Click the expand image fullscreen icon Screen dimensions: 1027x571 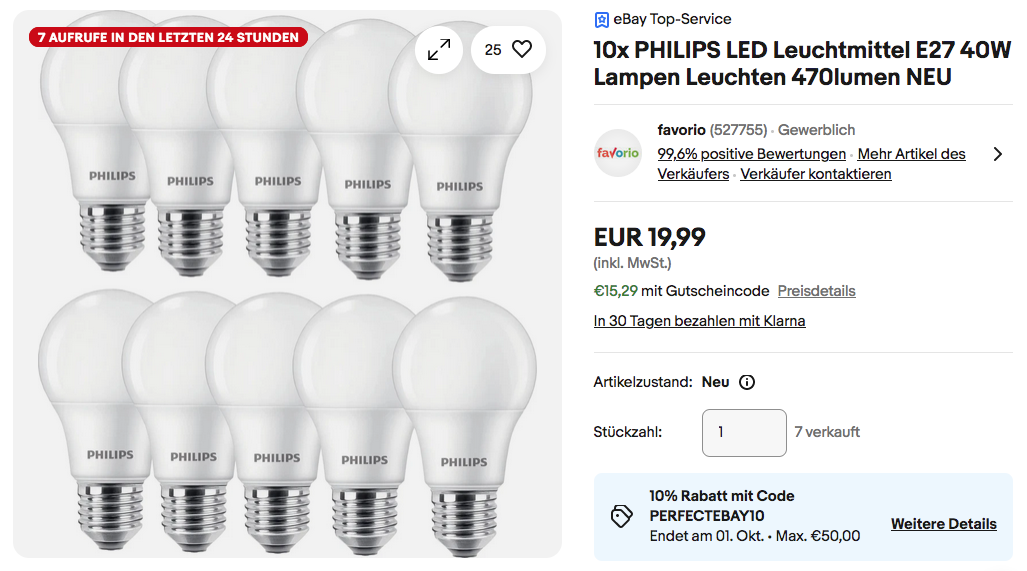pos(439,50)
